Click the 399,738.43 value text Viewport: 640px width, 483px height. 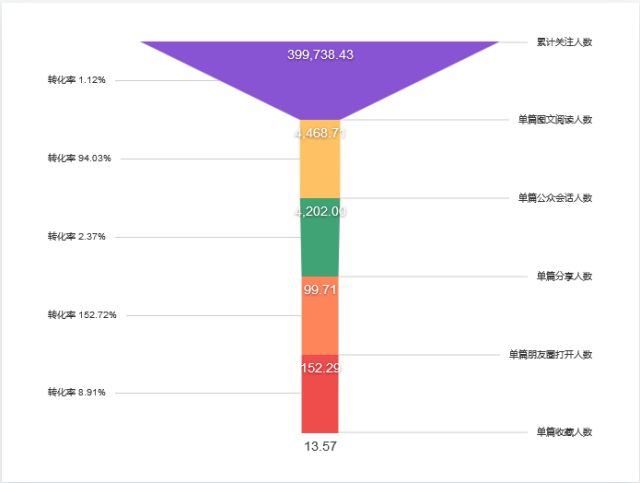320,55
